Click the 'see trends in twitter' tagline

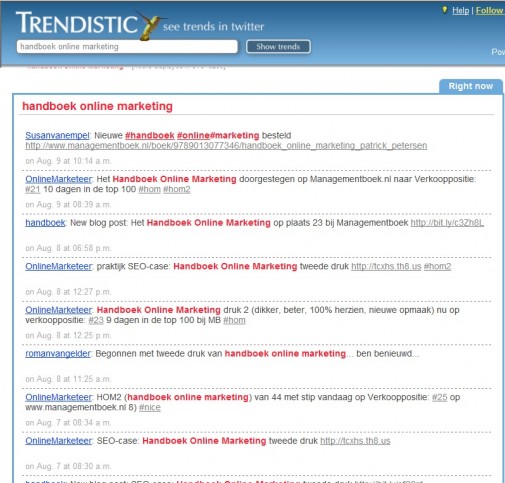213,27
